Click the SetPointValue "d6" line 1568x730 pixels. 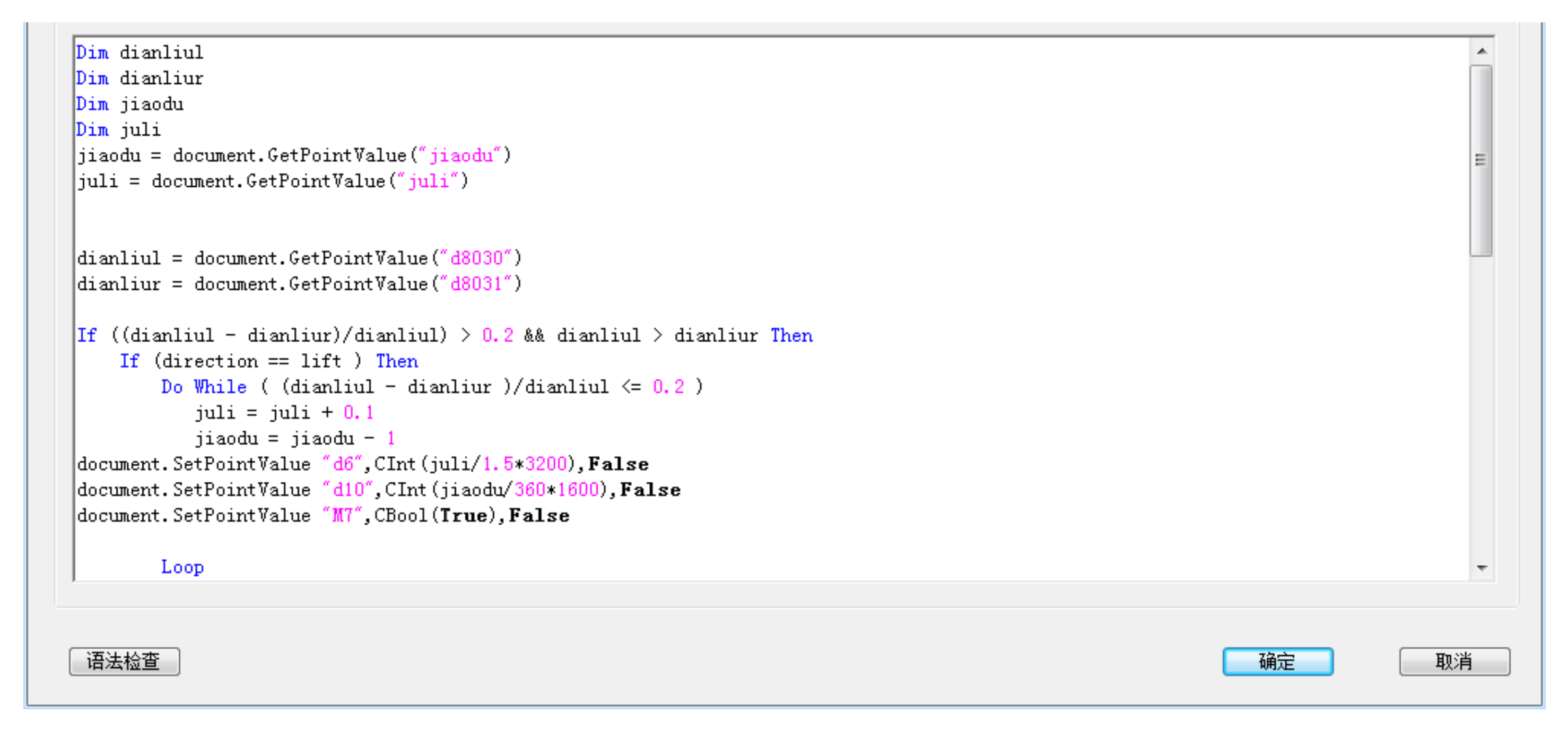pos(363,464)
